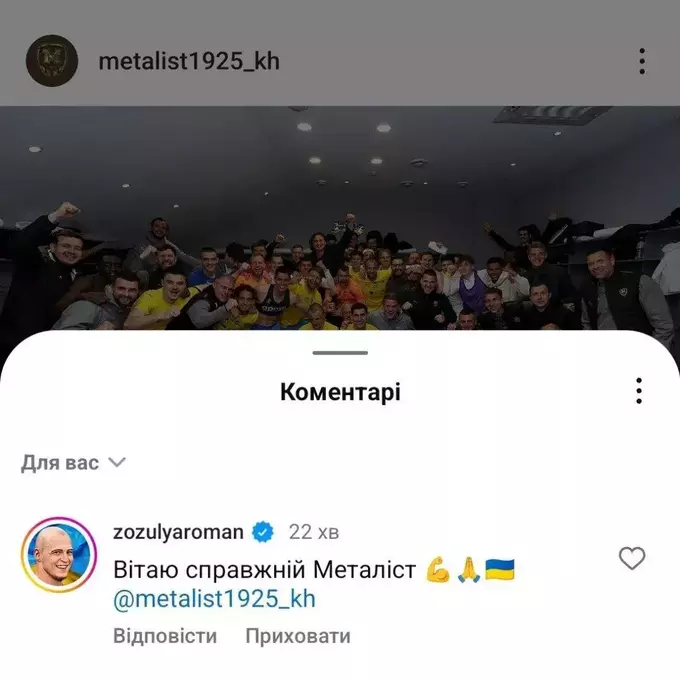
Task: Expand the Для вас chevron arrow
Action: pos(117,462)
